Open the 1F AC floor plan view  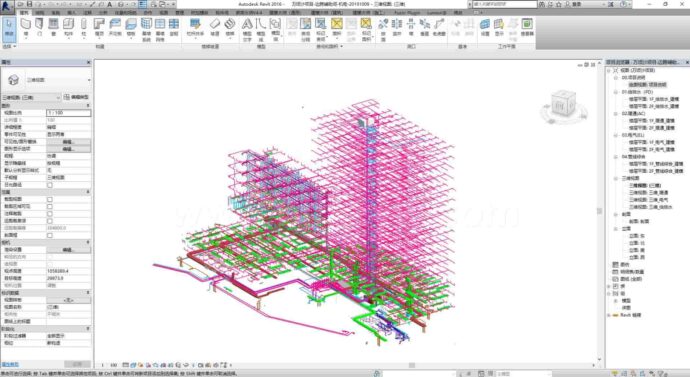click(652, 121)
